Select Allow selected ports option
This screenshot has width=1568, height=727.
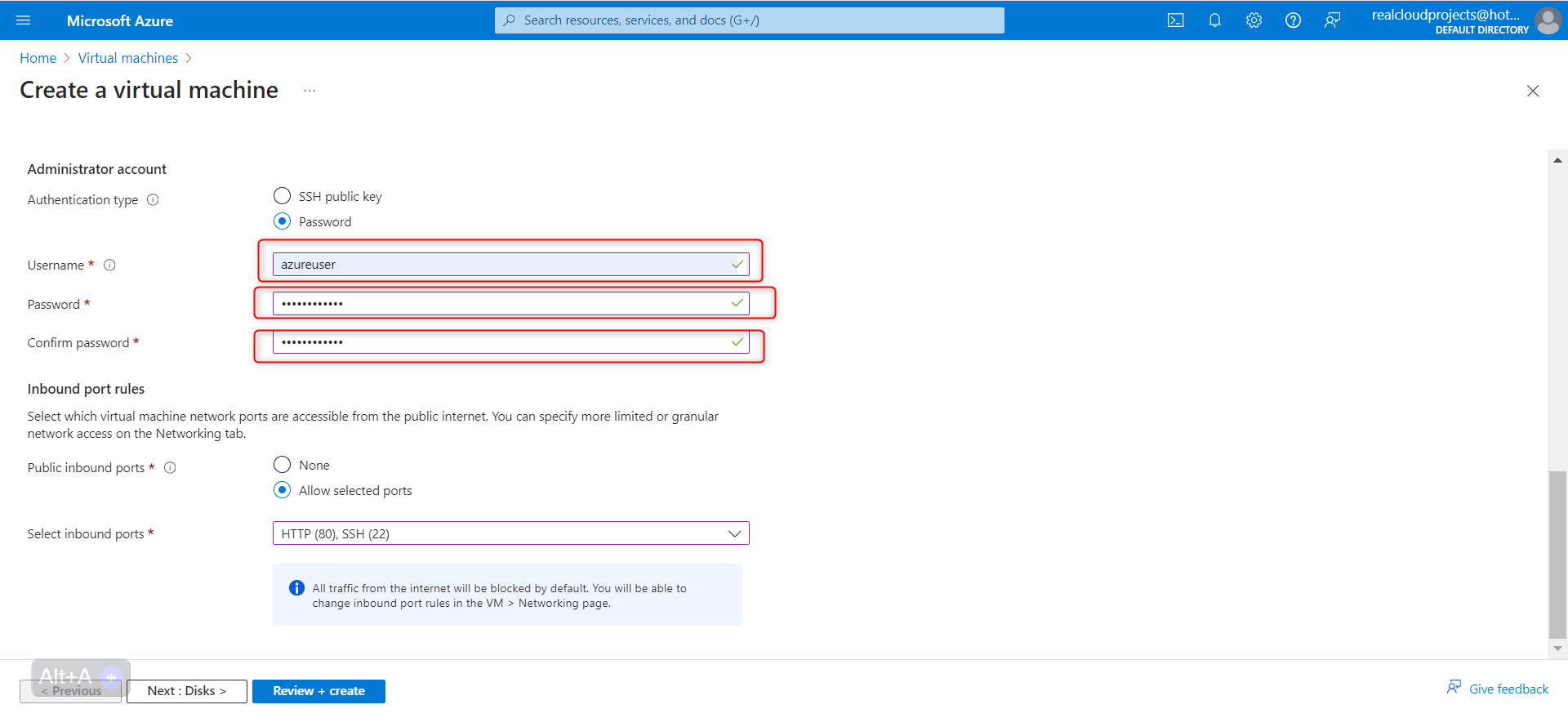coord(282,490)
